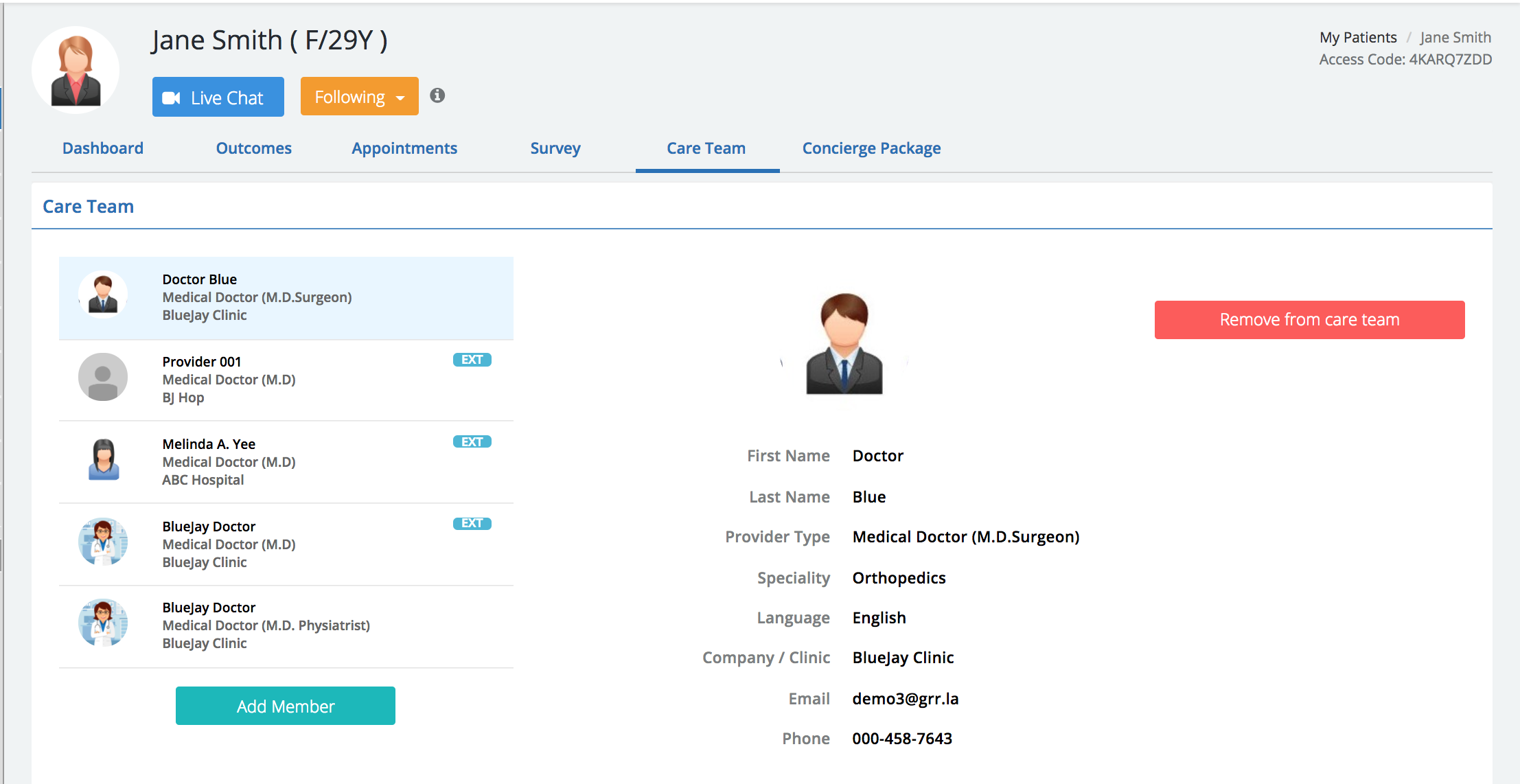Click the EXT badge on BlueJay Doctor
The image size is (1520, 784).
coord(472,523)
